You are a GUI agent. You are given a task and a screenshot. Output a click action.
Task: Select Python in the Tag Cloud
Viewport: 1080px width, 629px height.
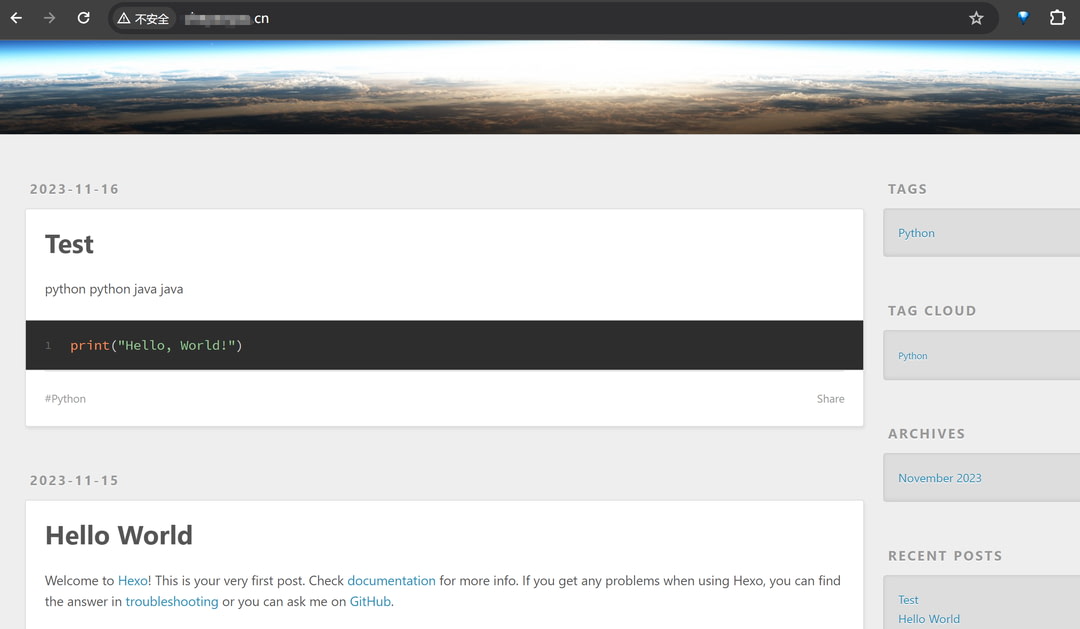click(x=912, y=356)
